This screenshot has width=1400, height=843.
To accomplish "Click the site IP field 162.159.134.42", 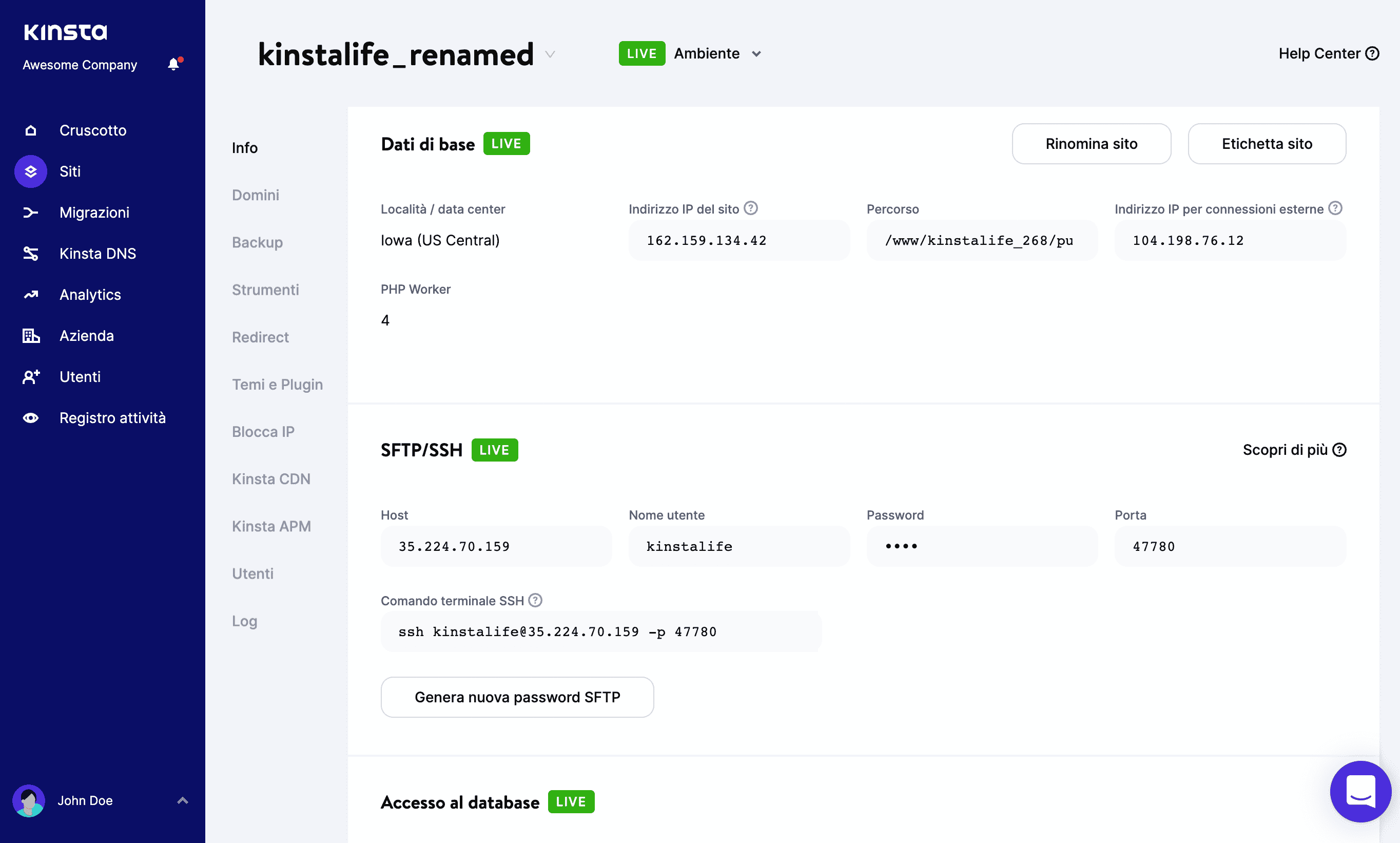I will (739, 240).
